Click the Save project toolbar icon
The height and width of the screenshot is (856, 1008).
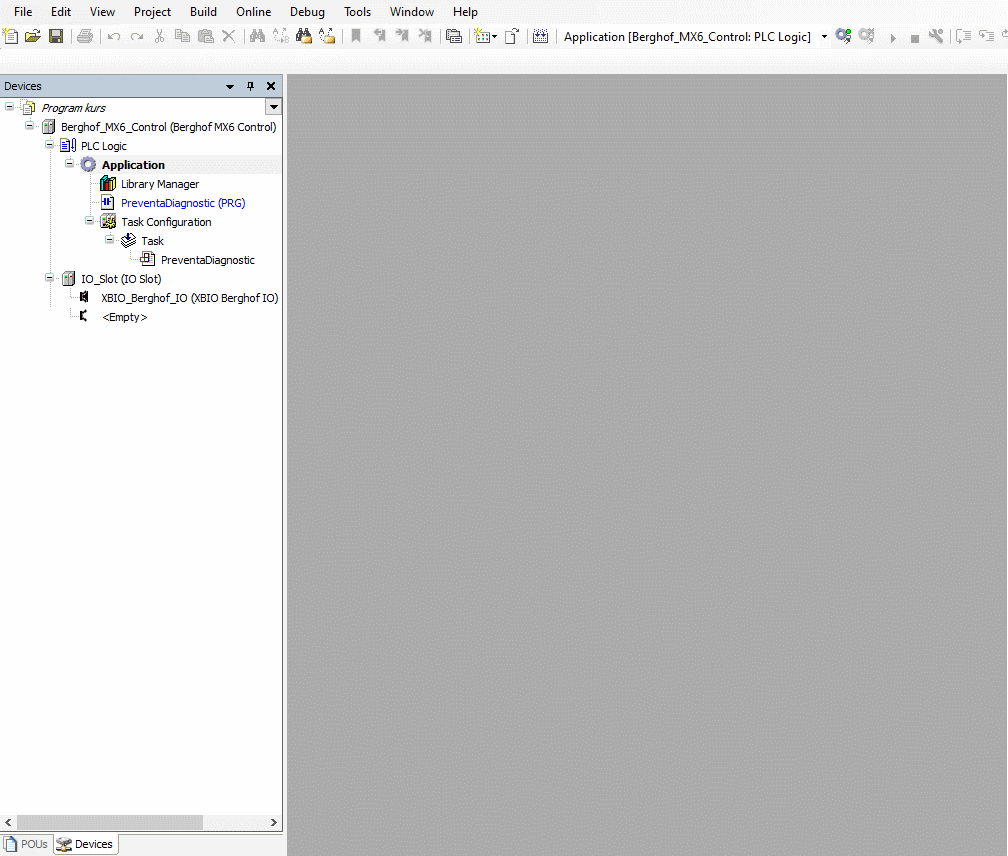[x=56, y=37]
